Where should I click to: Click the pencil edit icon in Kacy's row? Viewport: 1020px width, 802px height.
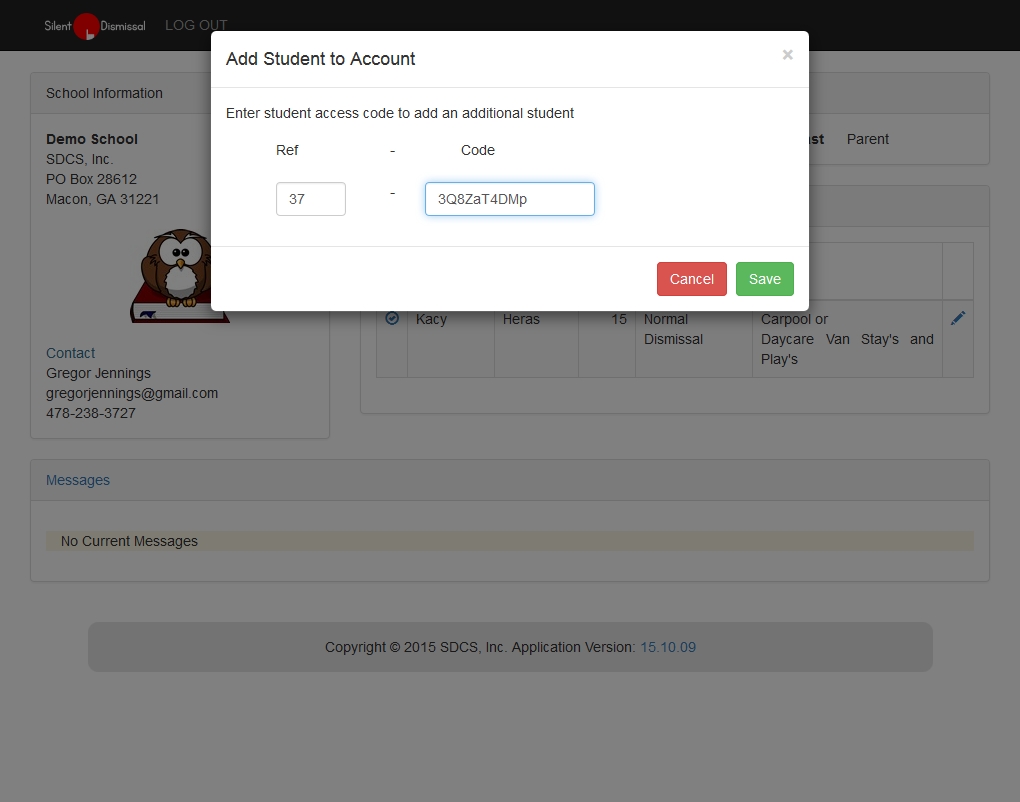click(957, 318)
